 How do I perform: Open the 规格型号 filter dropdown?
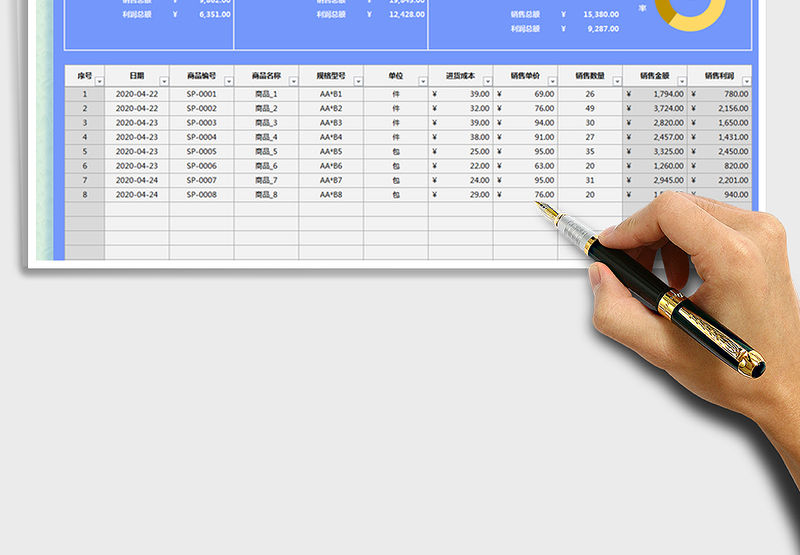357,82
